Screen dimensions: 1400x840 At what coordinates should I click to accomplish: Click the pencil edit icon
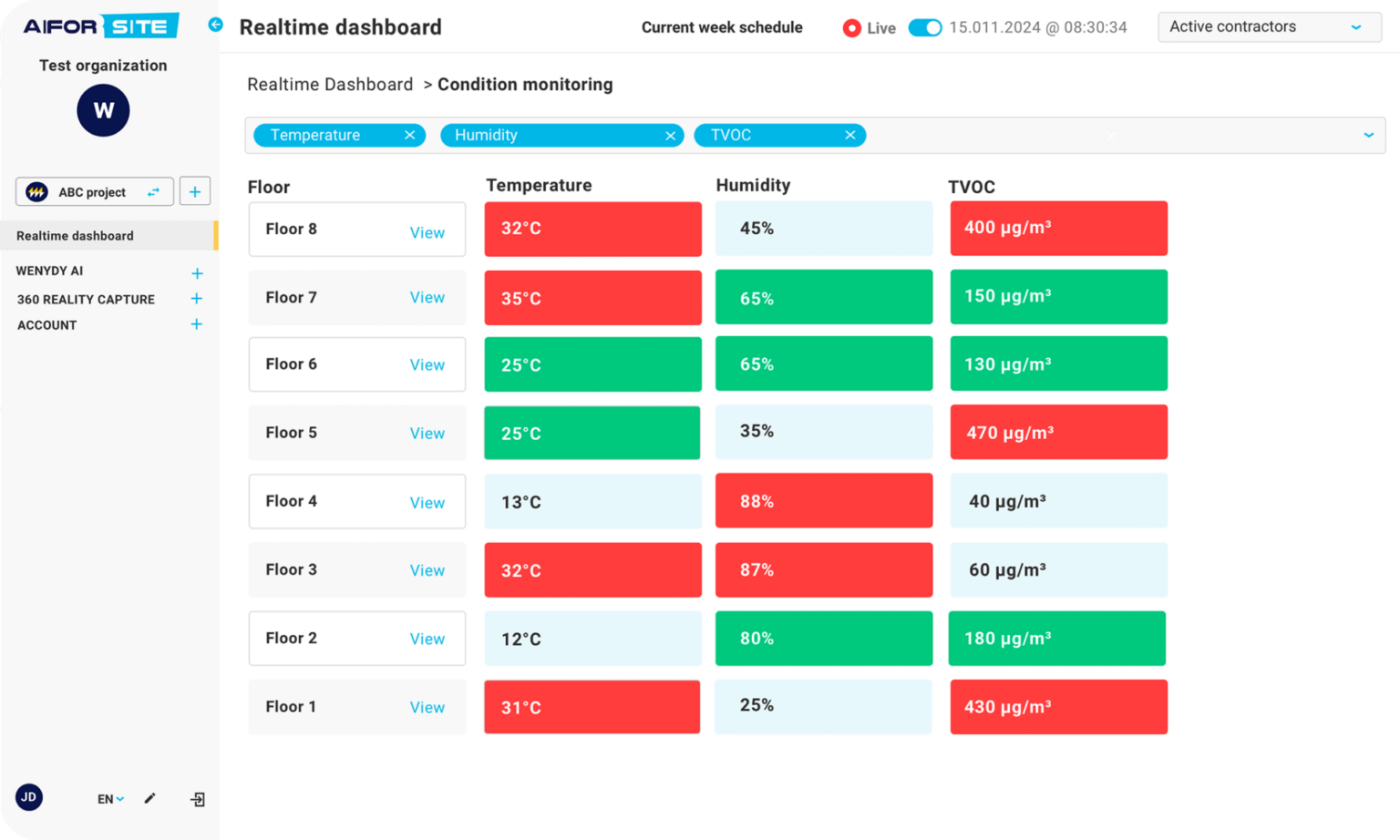pos(150,798)
